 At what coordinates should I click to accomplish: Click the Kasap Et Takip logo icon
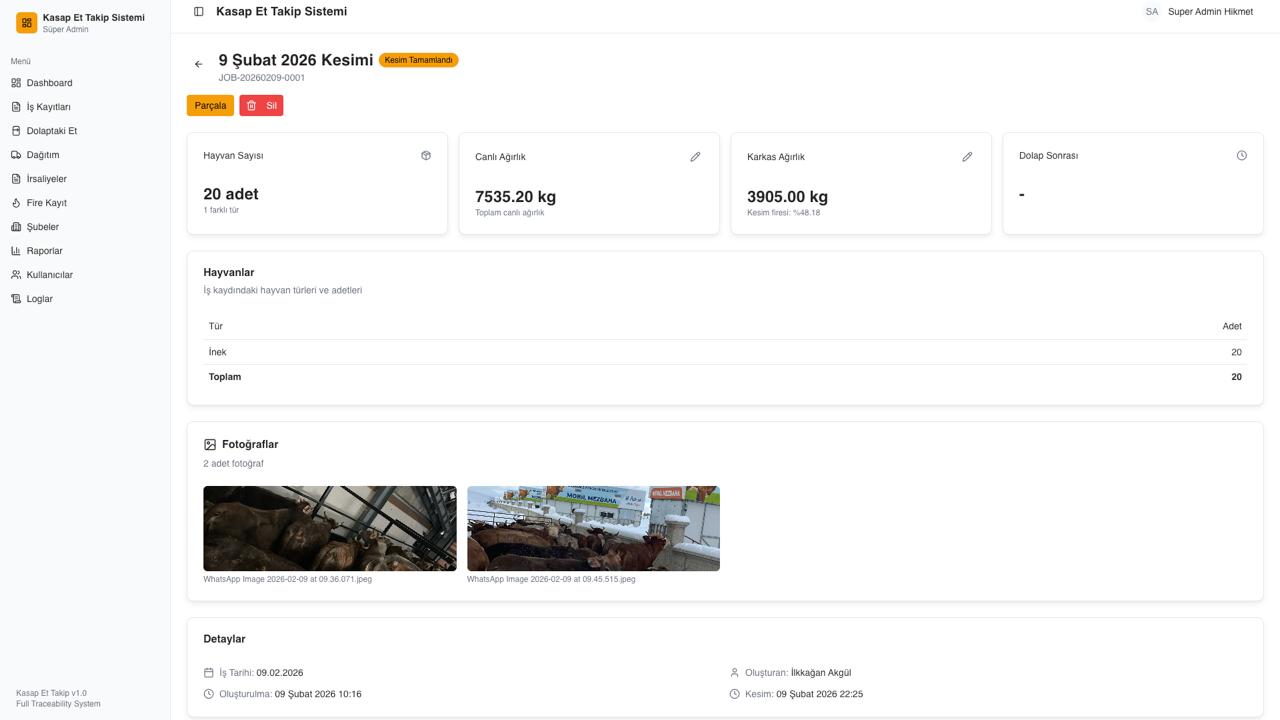click(x=27, y=23)
